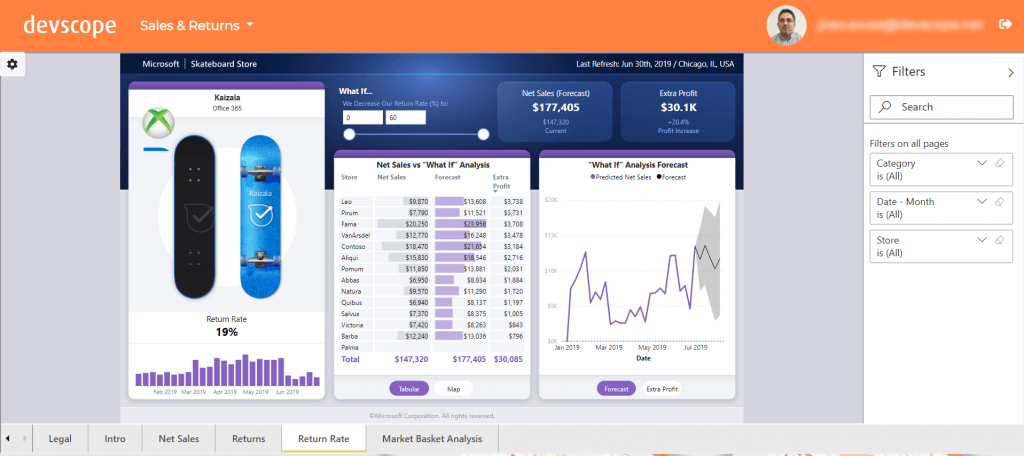Image resolution: width=1024 pixels, height=456 pixels.
Task: Click the devscope logo
Action: pos(70,25)
